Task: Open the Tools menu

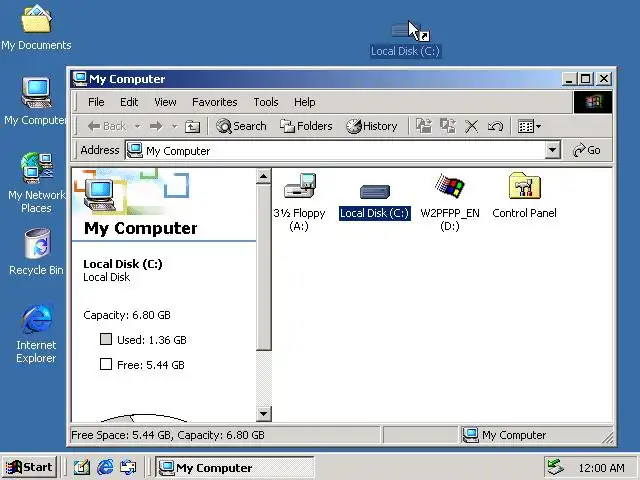Action: 266,102
